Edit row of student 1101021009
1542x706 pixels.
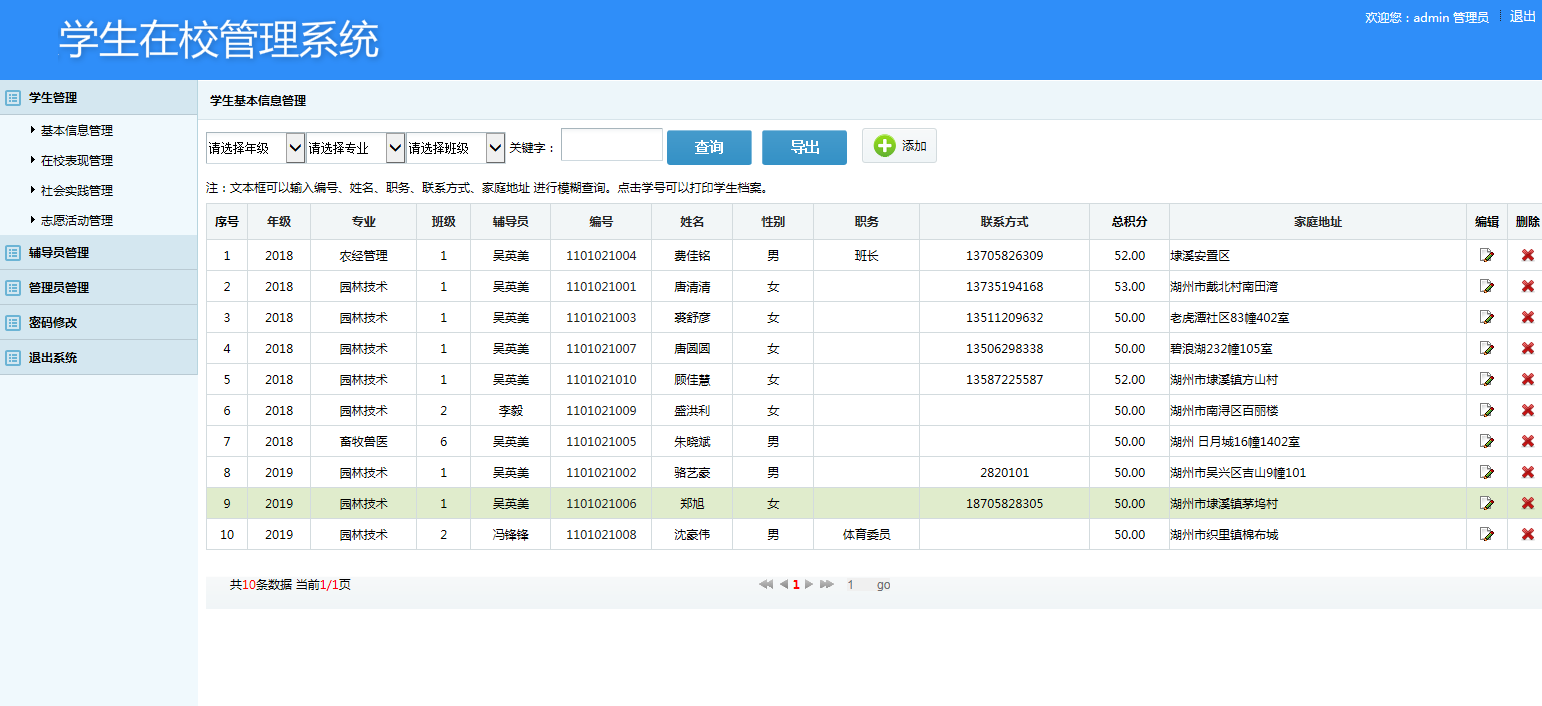click(1487, 411)
